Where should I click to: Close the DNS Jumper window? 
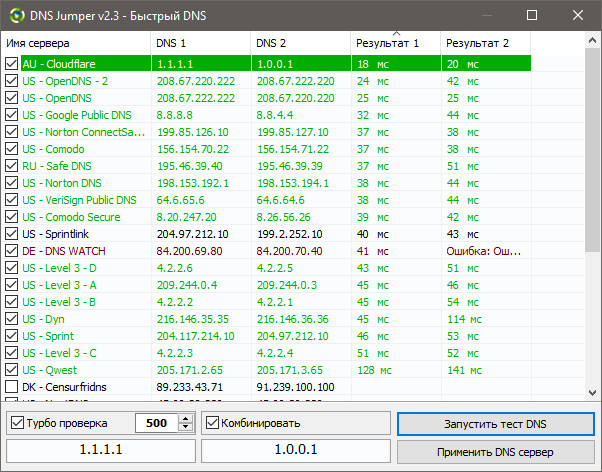pyautogui.click(x=578, y=15)
